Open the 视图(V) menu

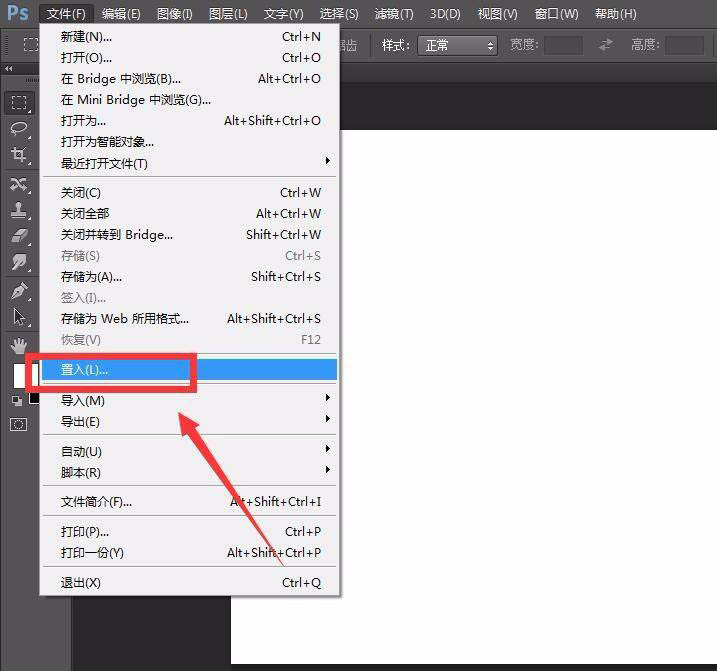[498, 14]
